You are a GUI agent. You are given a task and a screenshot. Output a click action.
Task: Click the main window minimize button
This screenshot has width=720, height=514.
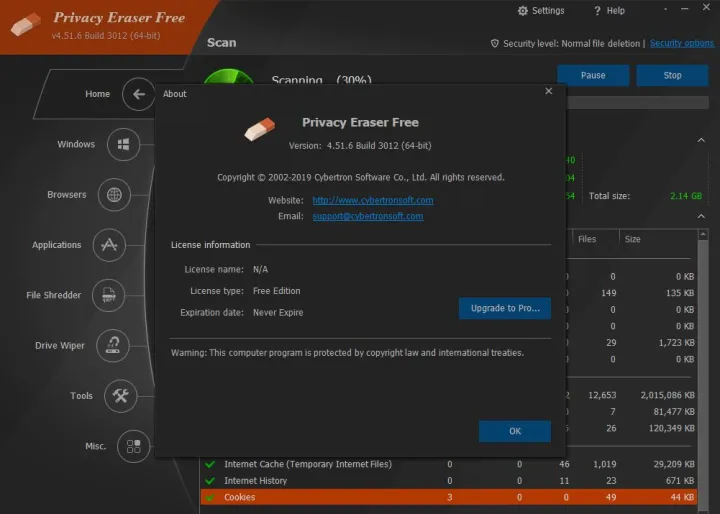click(684, 9)
